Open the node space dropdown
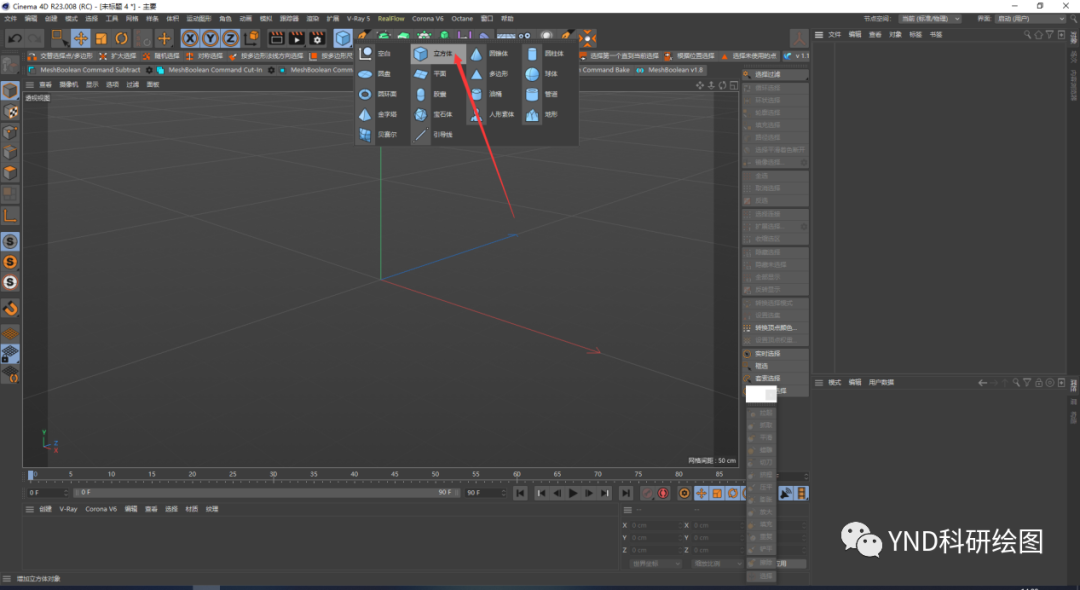Viewport: 1080px width, 590px height. [931, 19]
